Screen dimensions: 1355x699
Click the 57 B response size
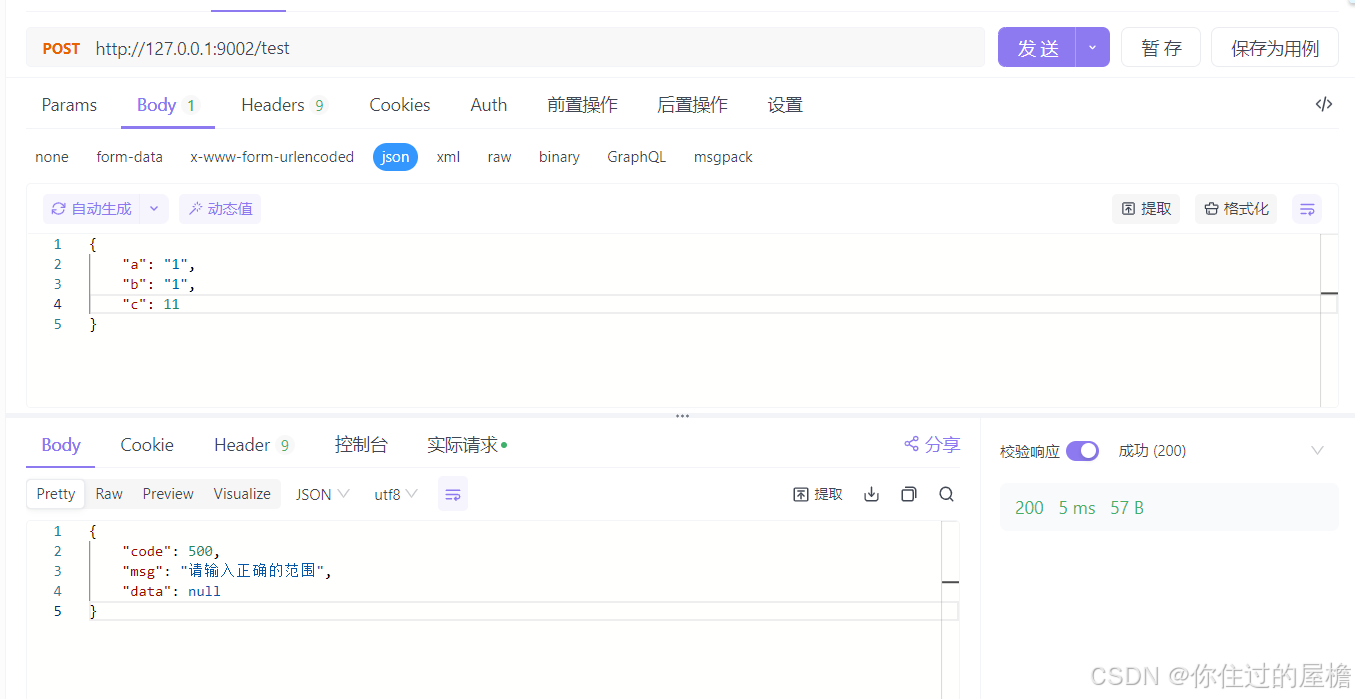[1127, 508]
